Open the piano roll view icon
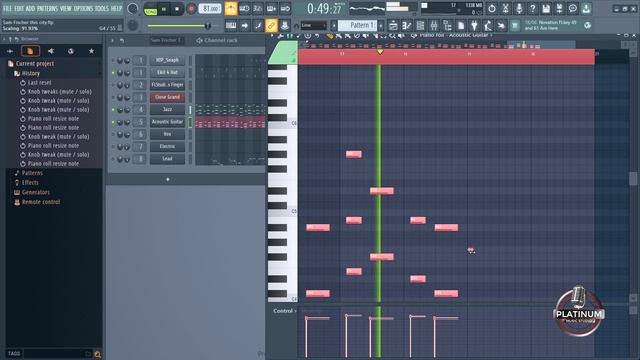Screen dimensions: 640x360 (407, 26)
